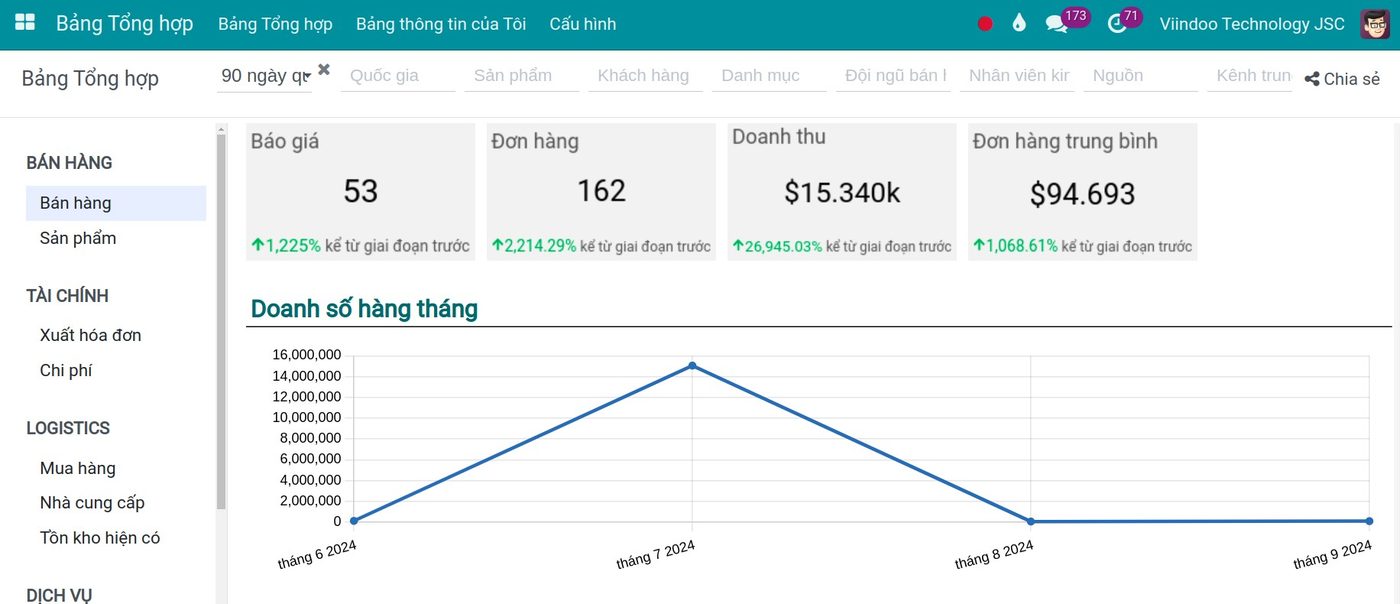Viewport: 1400px width, 604px height.
Task: Open the Danh mục filter
Action: (770, 76)
